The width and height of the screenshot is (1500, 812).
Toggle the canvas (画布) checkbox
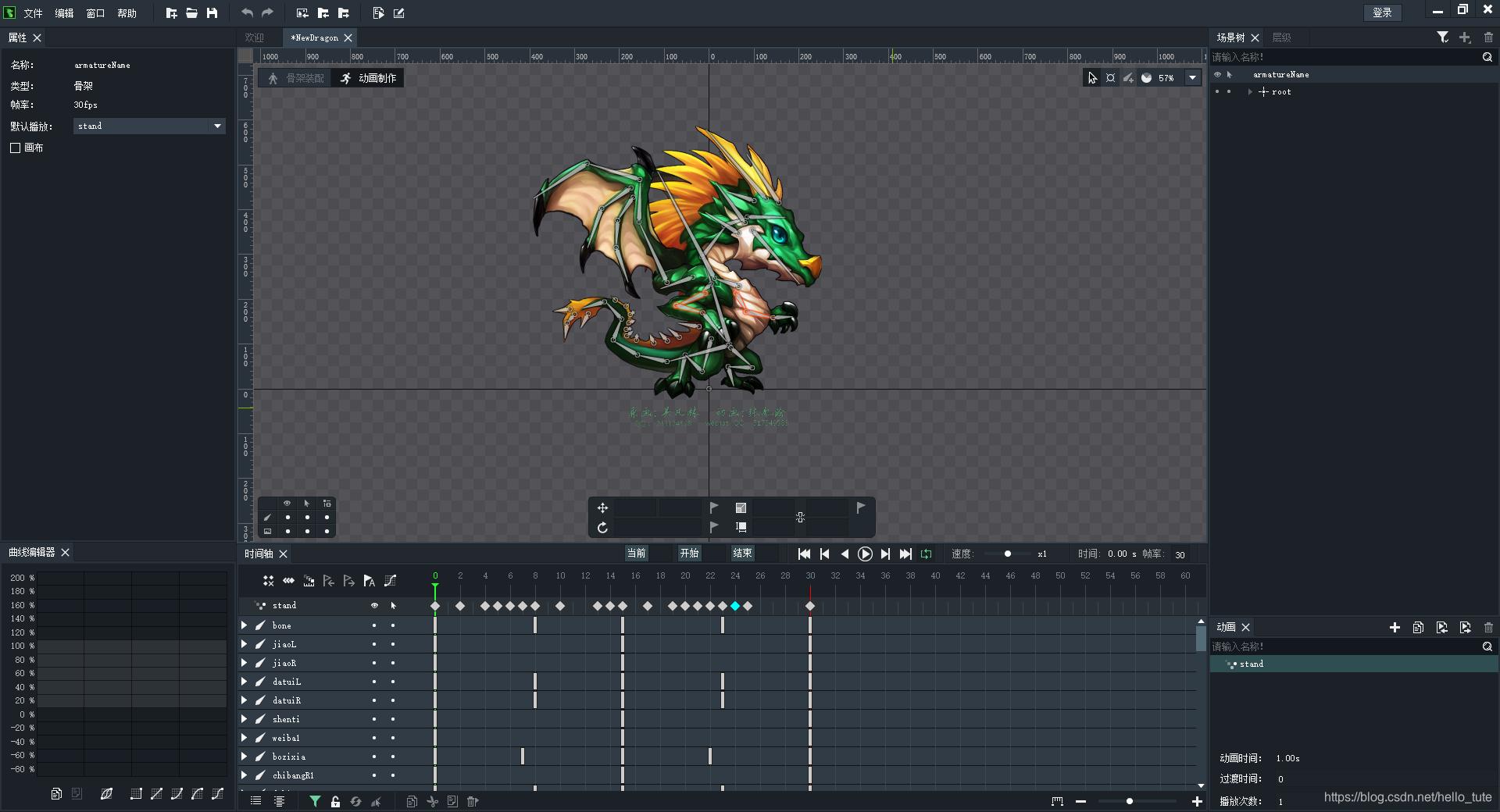click(15, 148)
